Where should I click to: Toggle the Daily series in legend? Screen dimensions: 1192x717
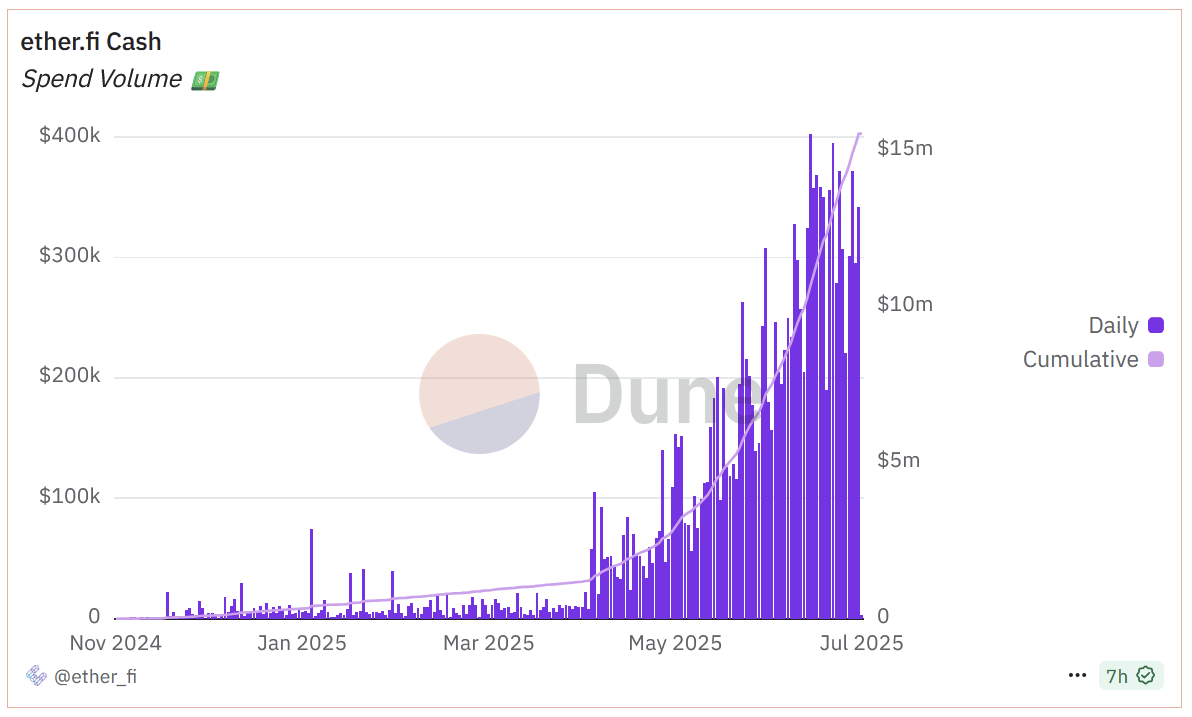point(1126,325)
